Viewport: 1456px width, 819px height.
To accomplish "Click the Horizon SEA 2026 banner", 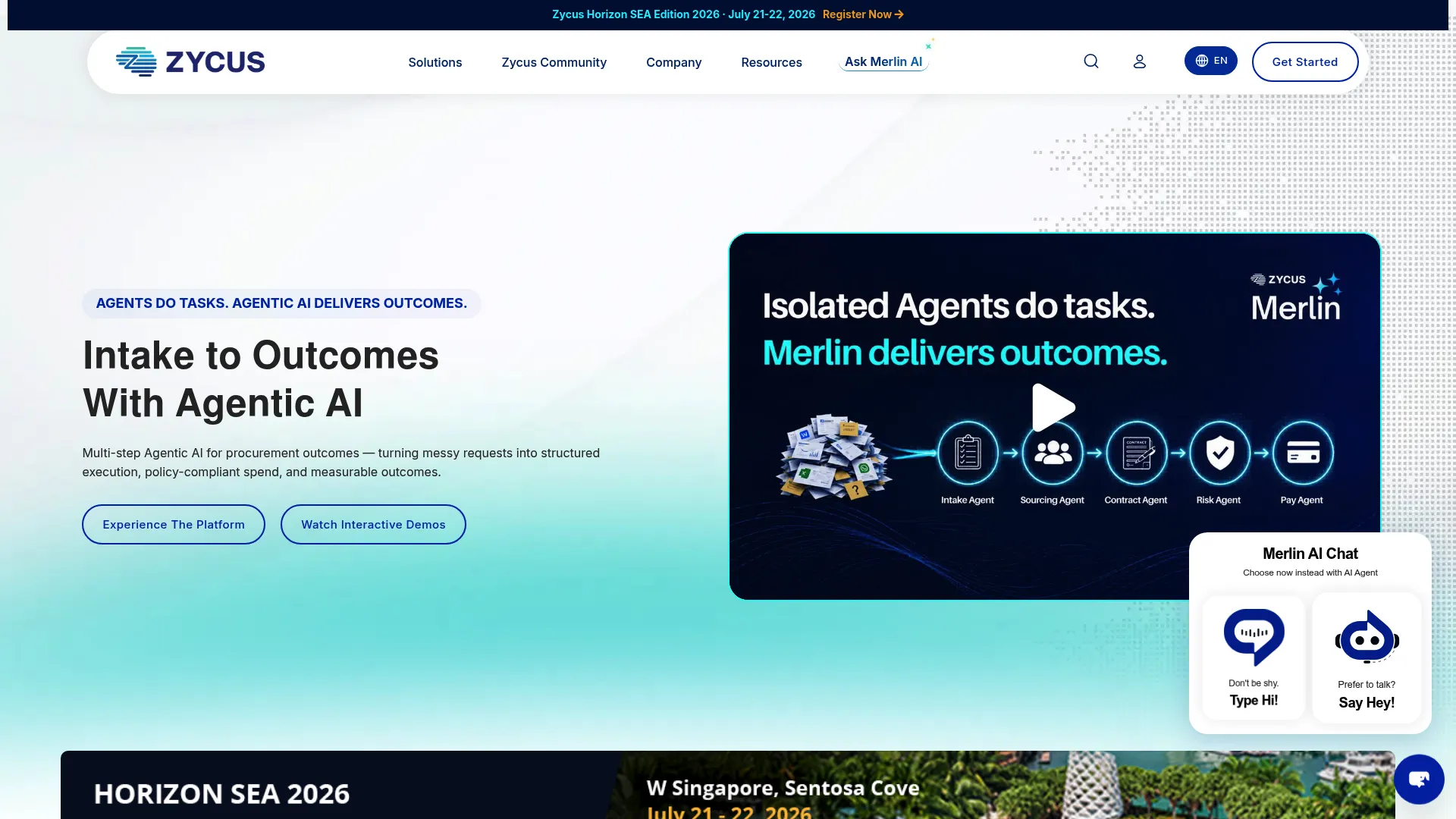I will [x=727, y=785].
